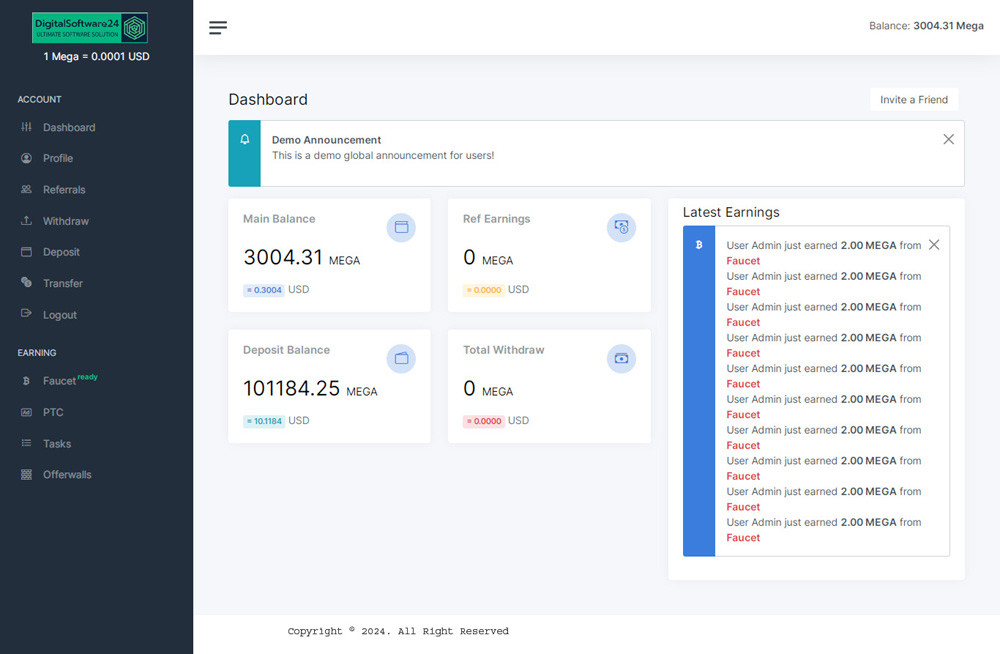Click the Tasks list icon
This screenshot has width=1000, height=654.
coord(26,443)
